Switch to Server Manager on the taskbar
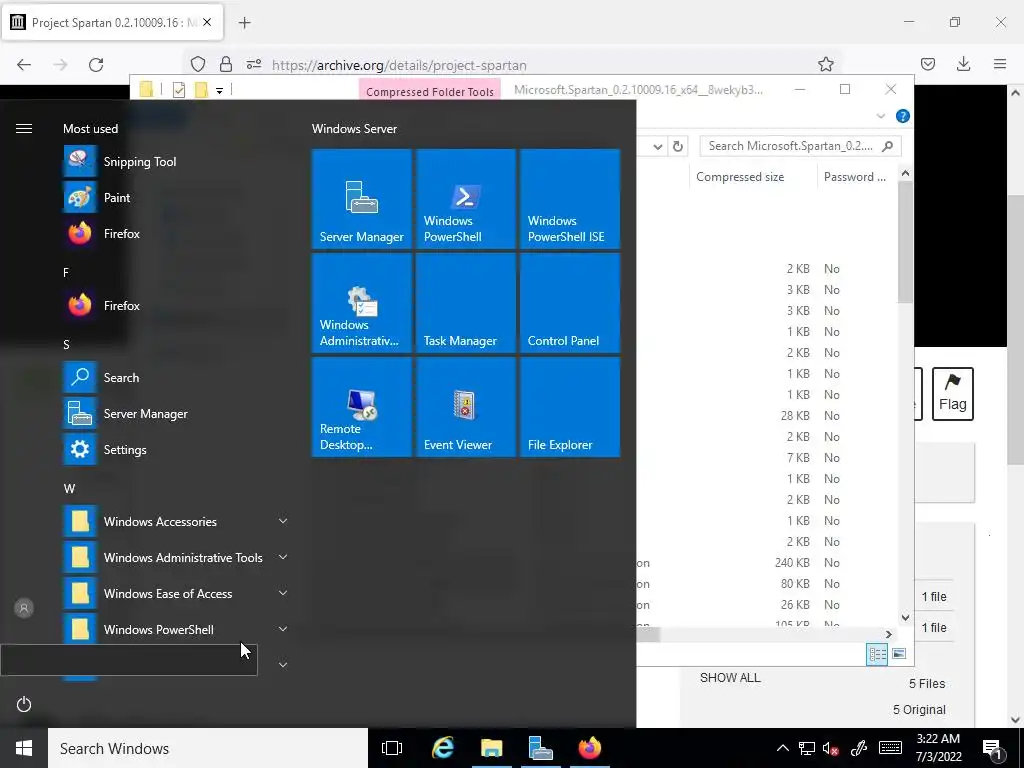This screenshot has height=768, width=1024. (541, 748)
